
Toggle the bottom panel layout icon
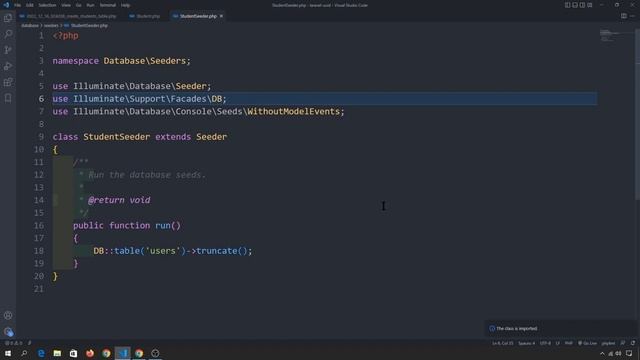click(575, 5)
